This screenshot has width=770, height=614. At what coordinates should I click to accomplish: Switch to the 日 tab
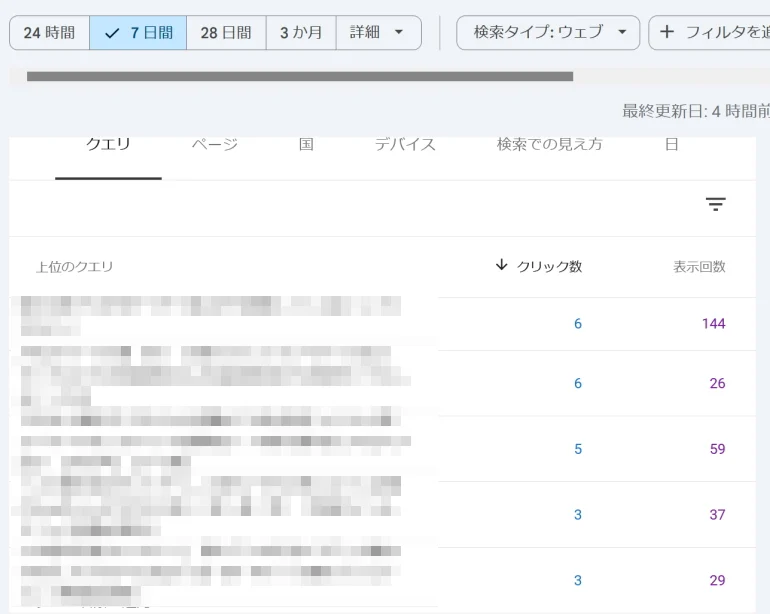(x=672, y=145)
